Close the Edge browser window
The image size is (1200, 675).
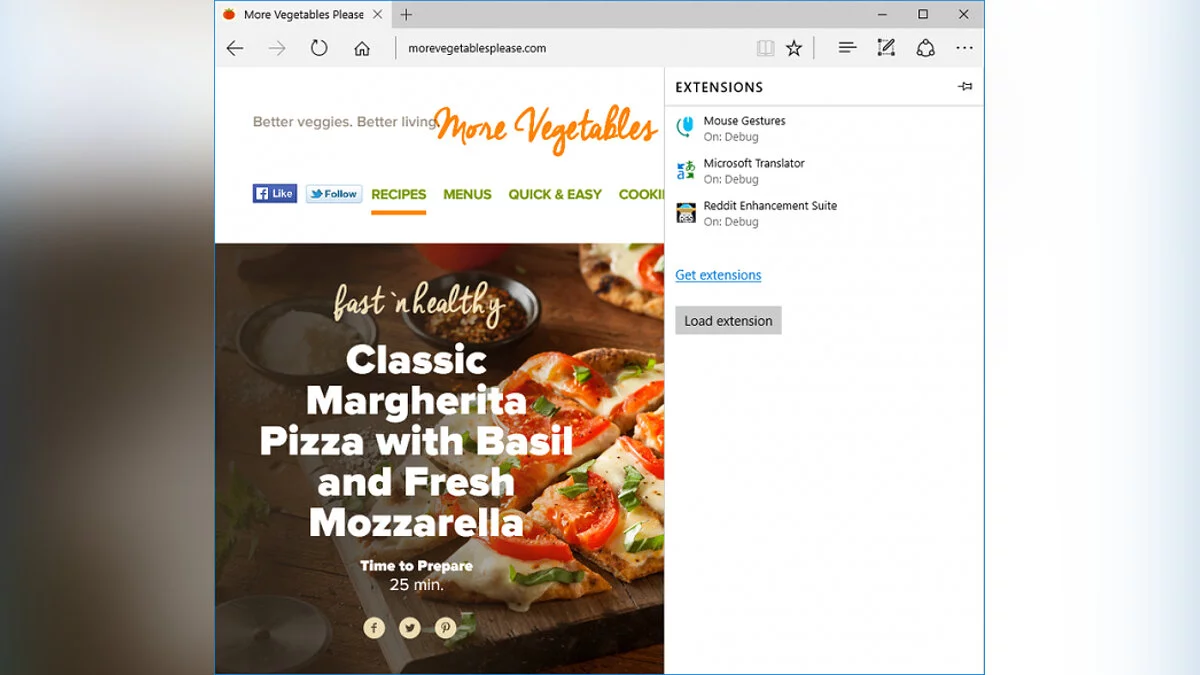click(963, 14)
